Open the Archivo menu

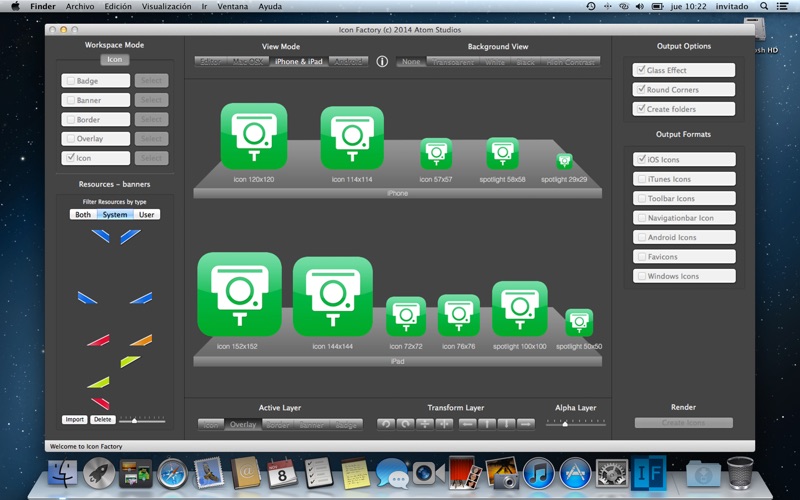80,6
